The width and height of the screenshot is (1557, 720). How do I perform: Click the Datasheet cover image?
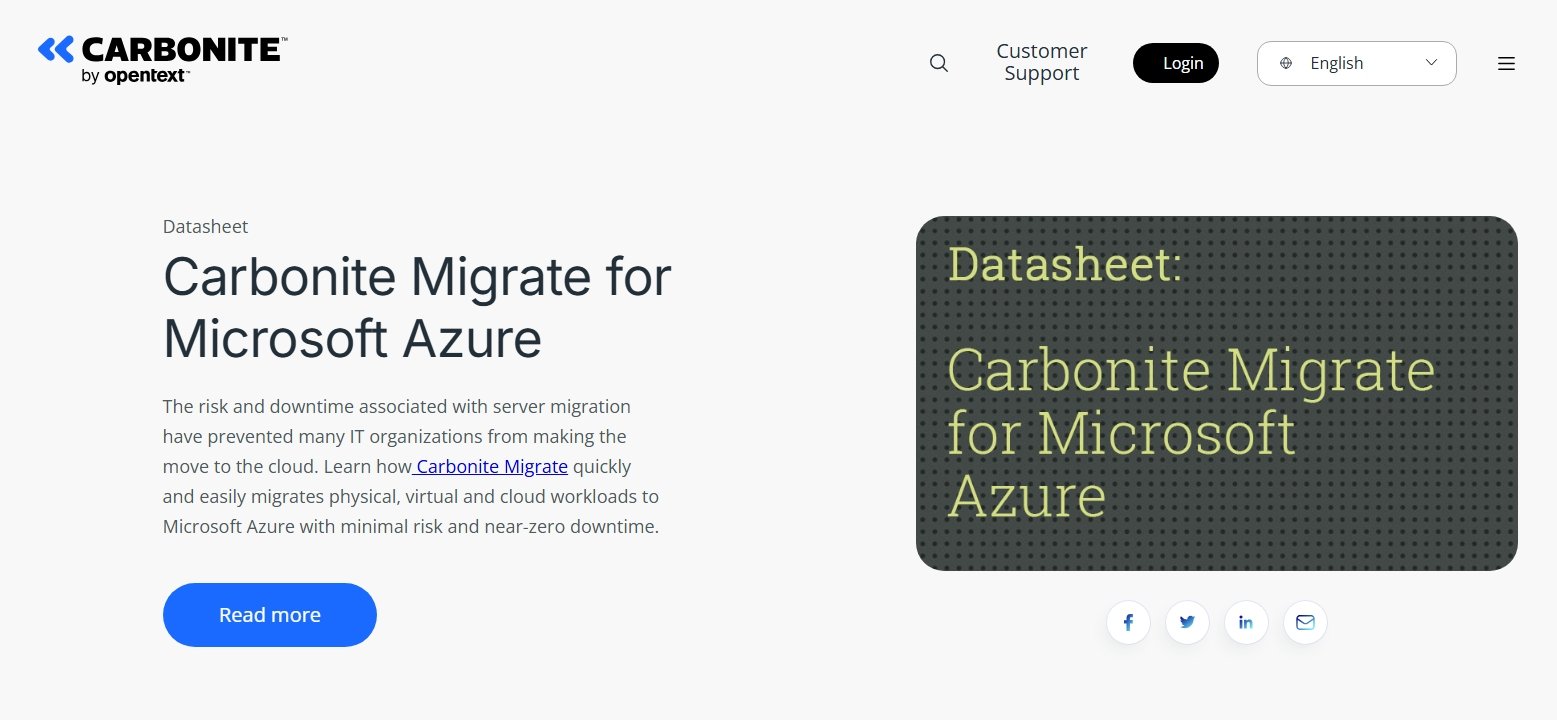1216,393
